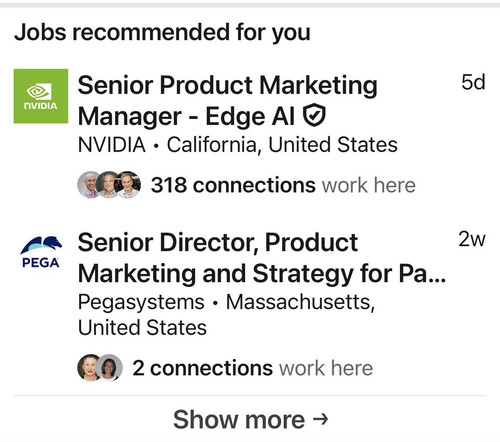Screen dimensions: 500x442
Task: Click the 2w posted time label
Action: tap(472, 239)
